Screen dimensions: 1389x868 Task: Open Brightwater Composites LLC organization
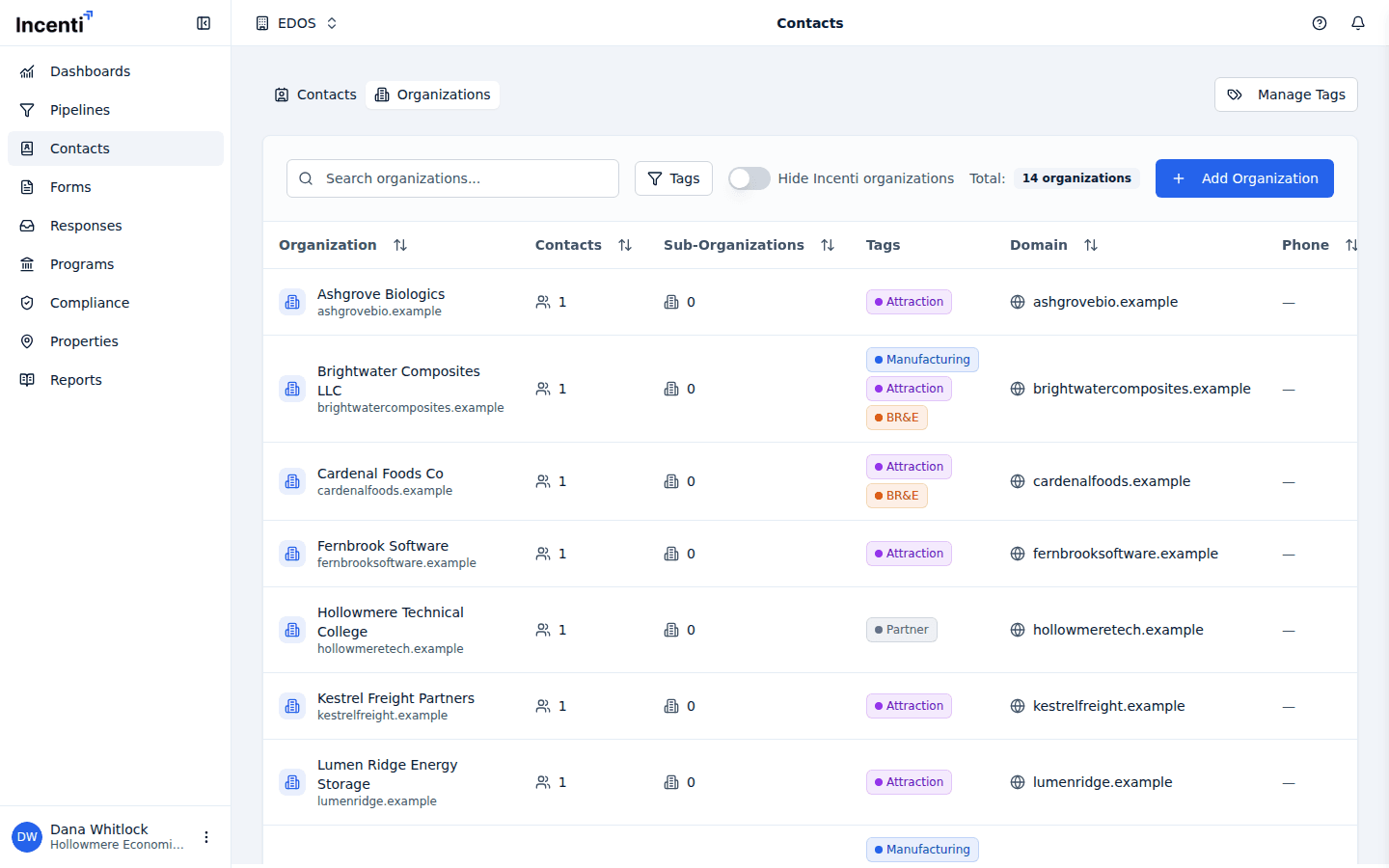point(398,381)
